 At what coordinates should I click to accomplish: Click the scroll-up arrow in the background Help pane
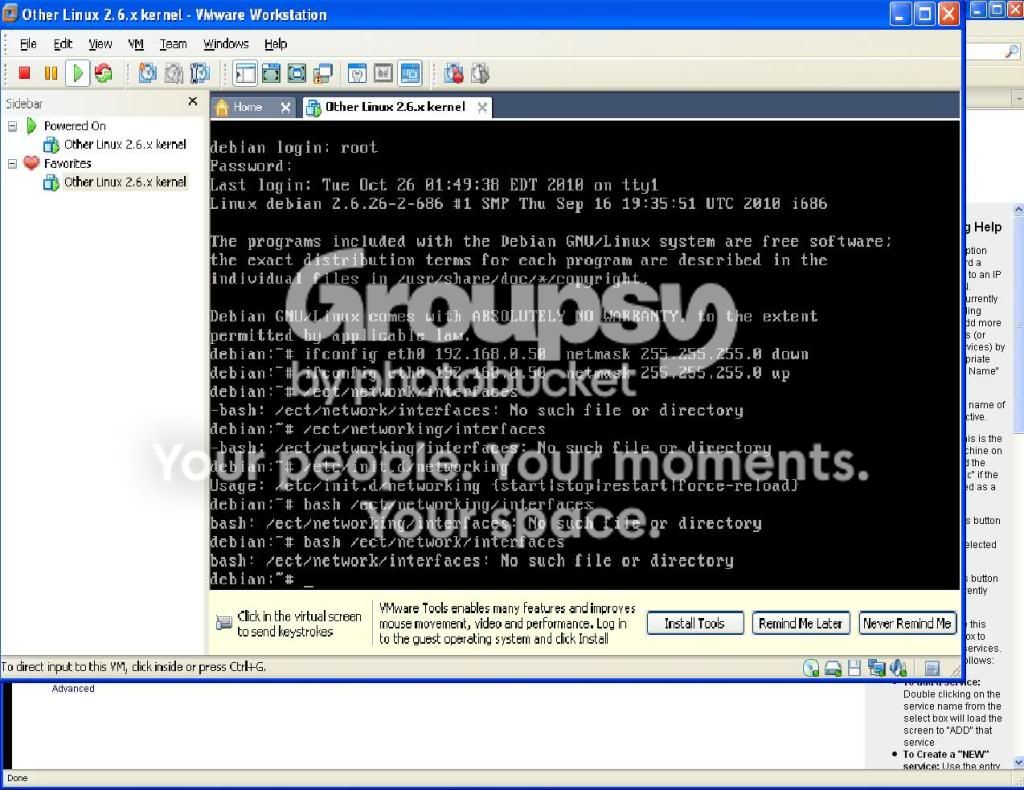(1018, 210)
